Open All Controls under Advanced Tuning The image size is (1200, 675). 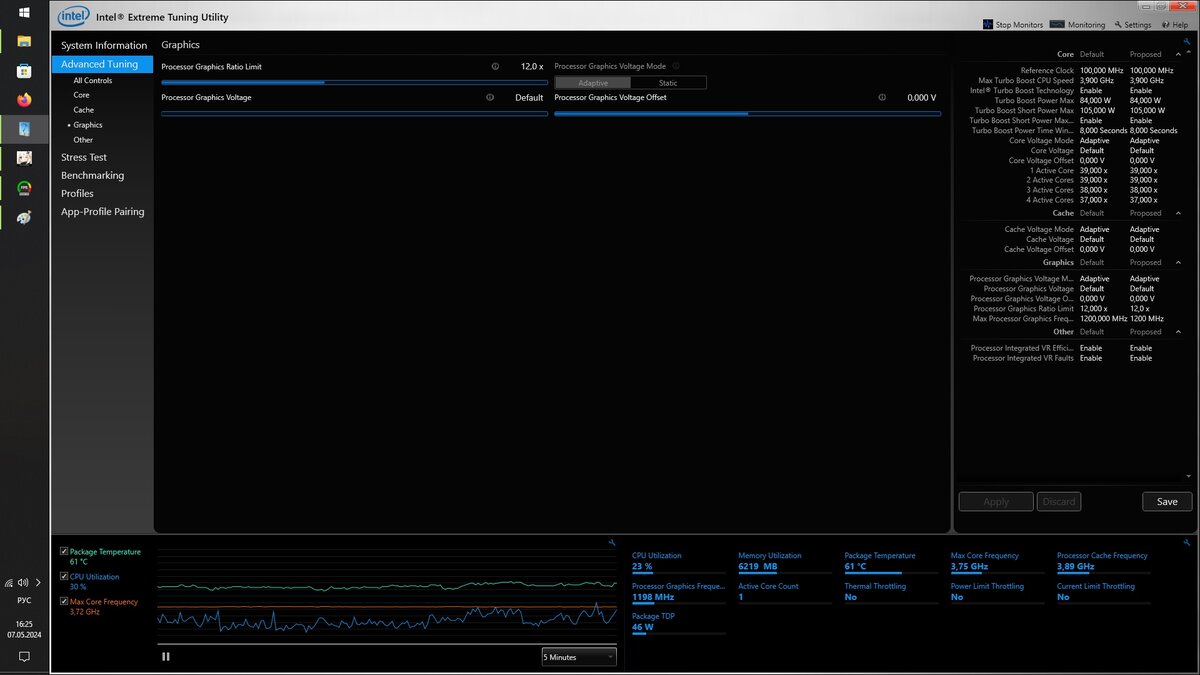pos(93,80)
